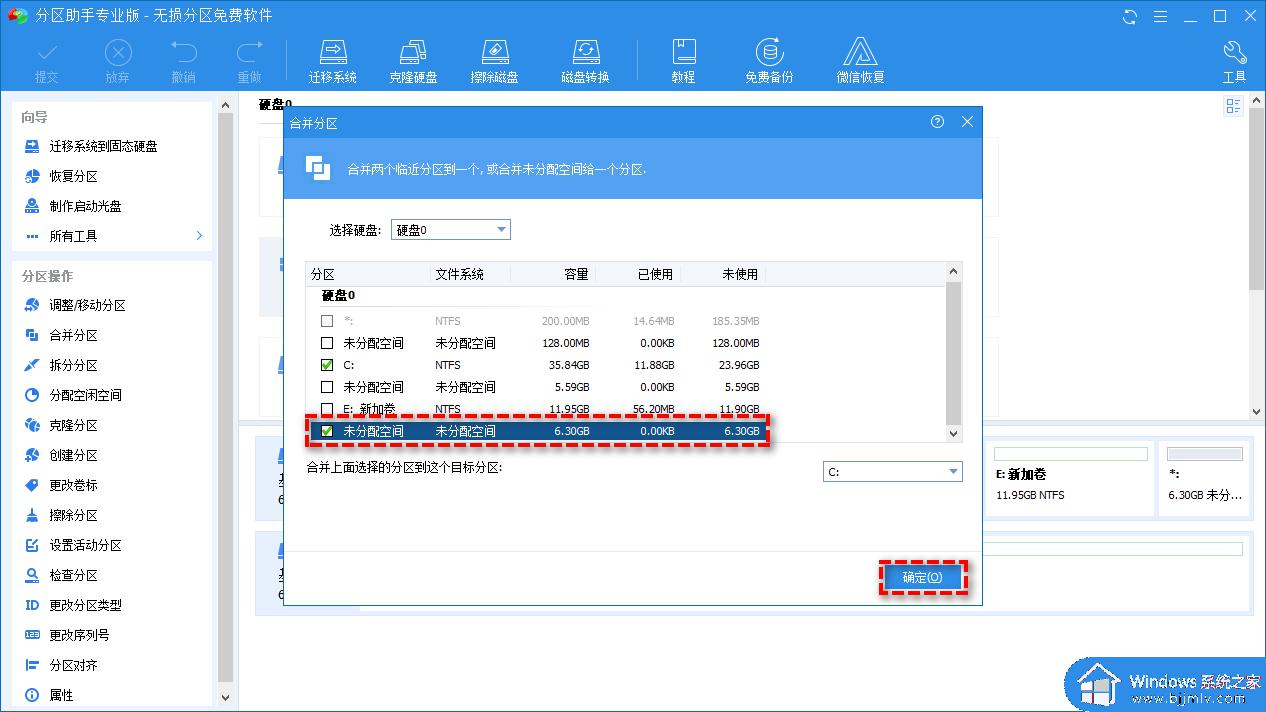Viewport: 1266px width, 712px height.
Task: Toggle the disk view layout icon
Action: (x=1233, y=106)
